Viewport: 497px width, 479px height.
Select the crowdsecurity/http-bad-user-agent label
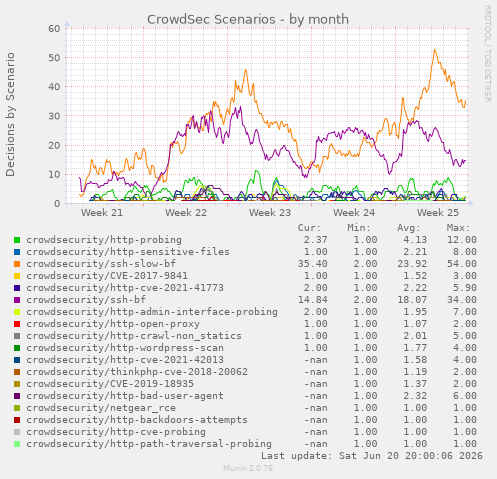coord(125,396)
